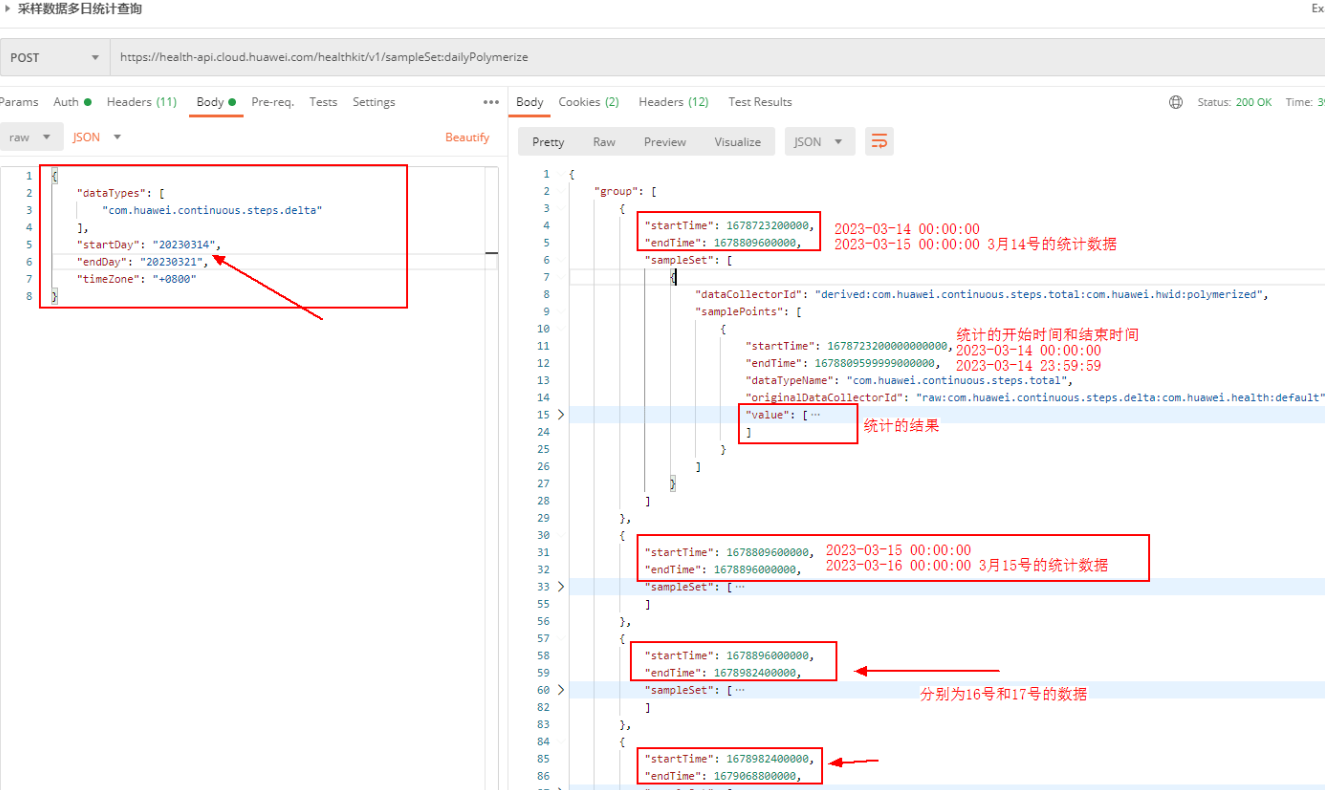Image resolution: width=1325 pixels, height=790 pixels.
Task: Click the startDay value "20230314"
Action: pos(184,244)
